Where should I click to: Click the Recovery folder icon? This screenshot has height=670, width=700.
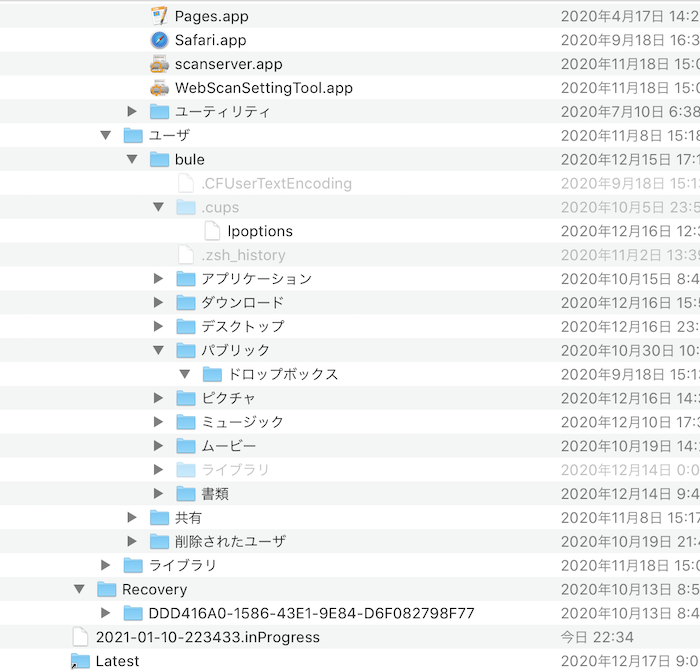click(x=107, y=589)
